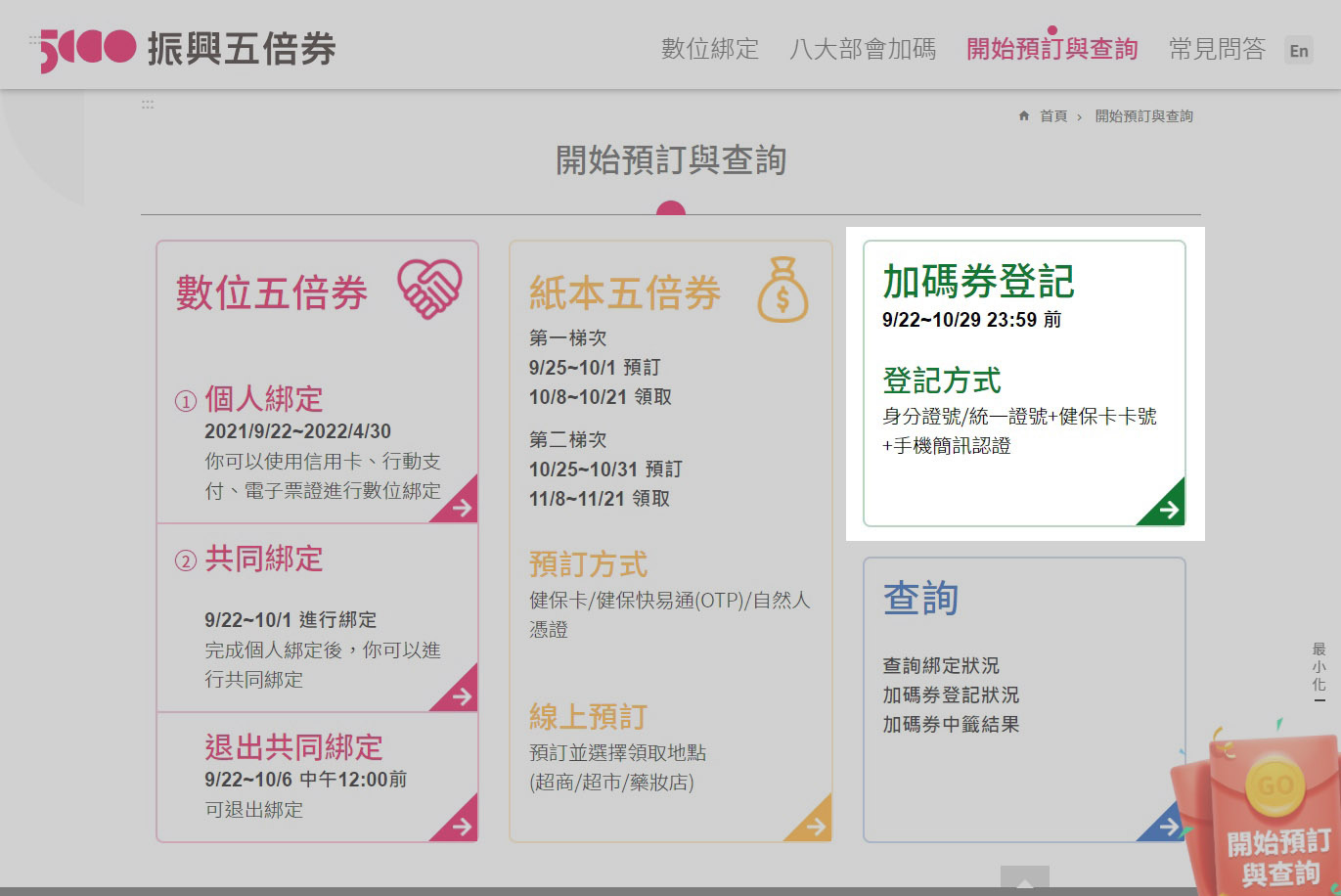This screenshot has width=1341, height=896.
Task: Click the 9/25~10/1 預訂 first-round date
Action: click(595, 368)
